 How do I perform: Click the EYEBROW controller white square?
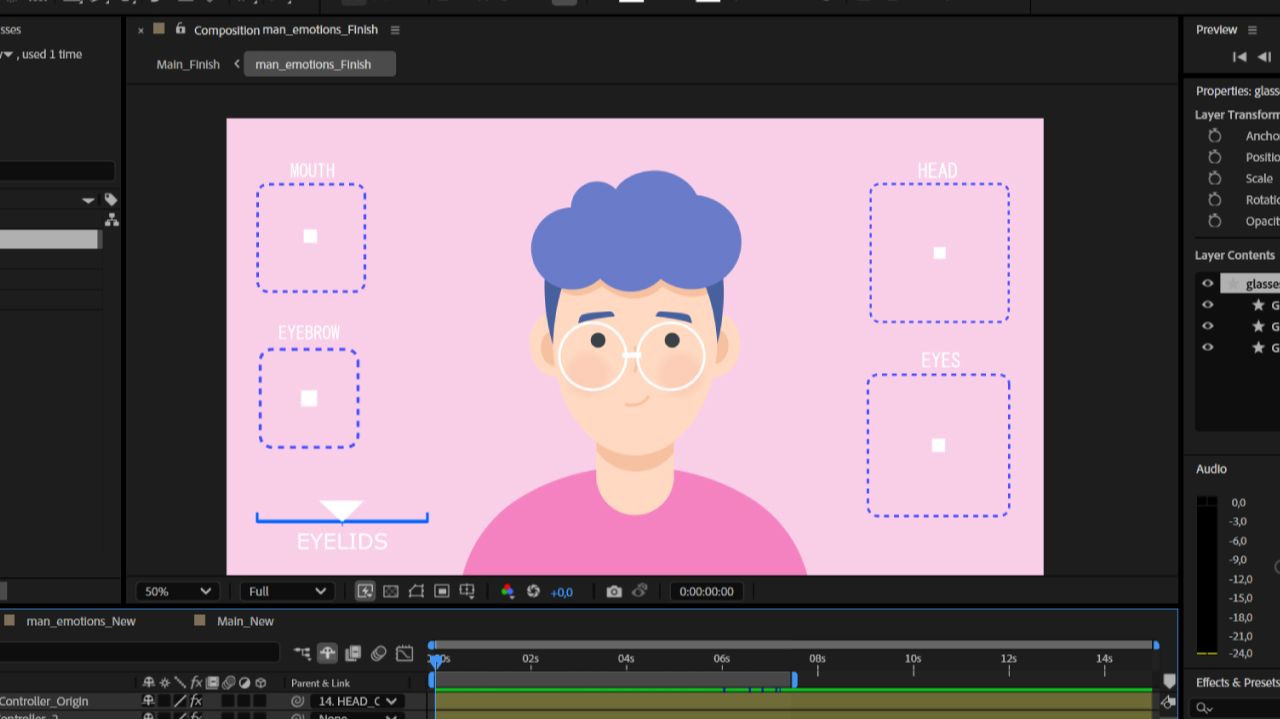(x=309, y=398)
